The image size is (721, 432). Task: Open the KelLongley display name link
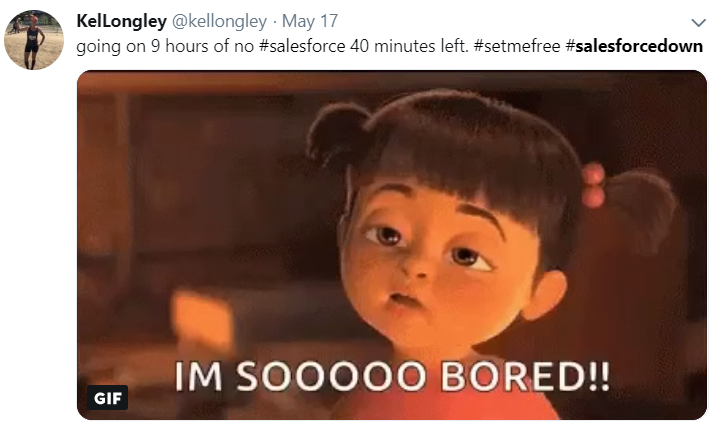[121, 21]
